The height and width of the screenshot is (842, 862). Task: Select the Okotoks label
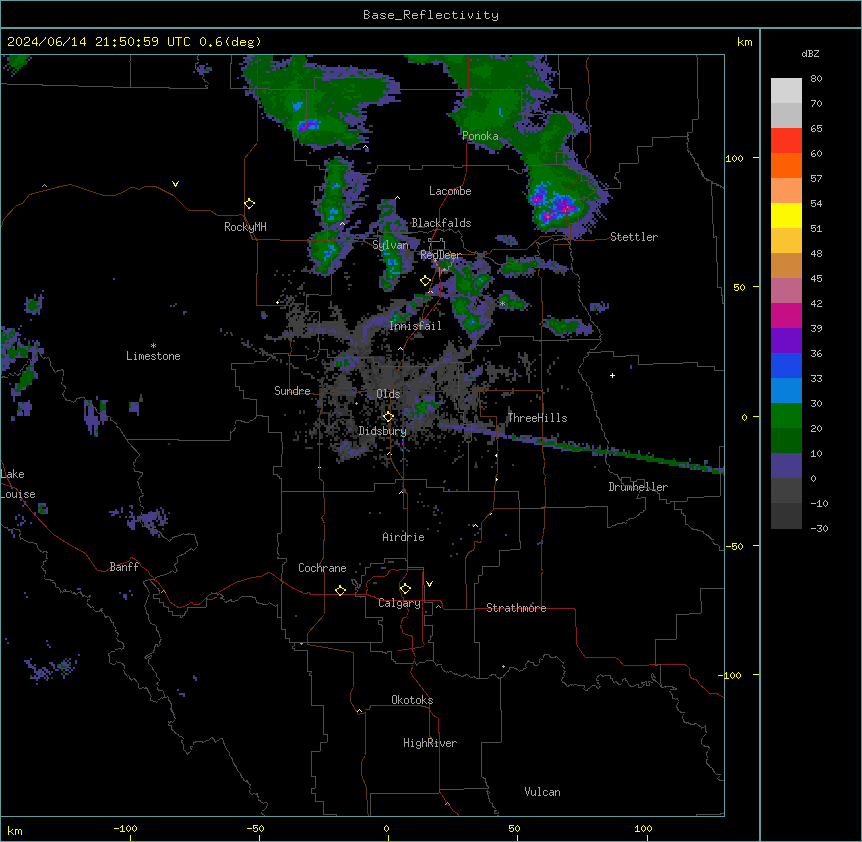tap(412, 700)
